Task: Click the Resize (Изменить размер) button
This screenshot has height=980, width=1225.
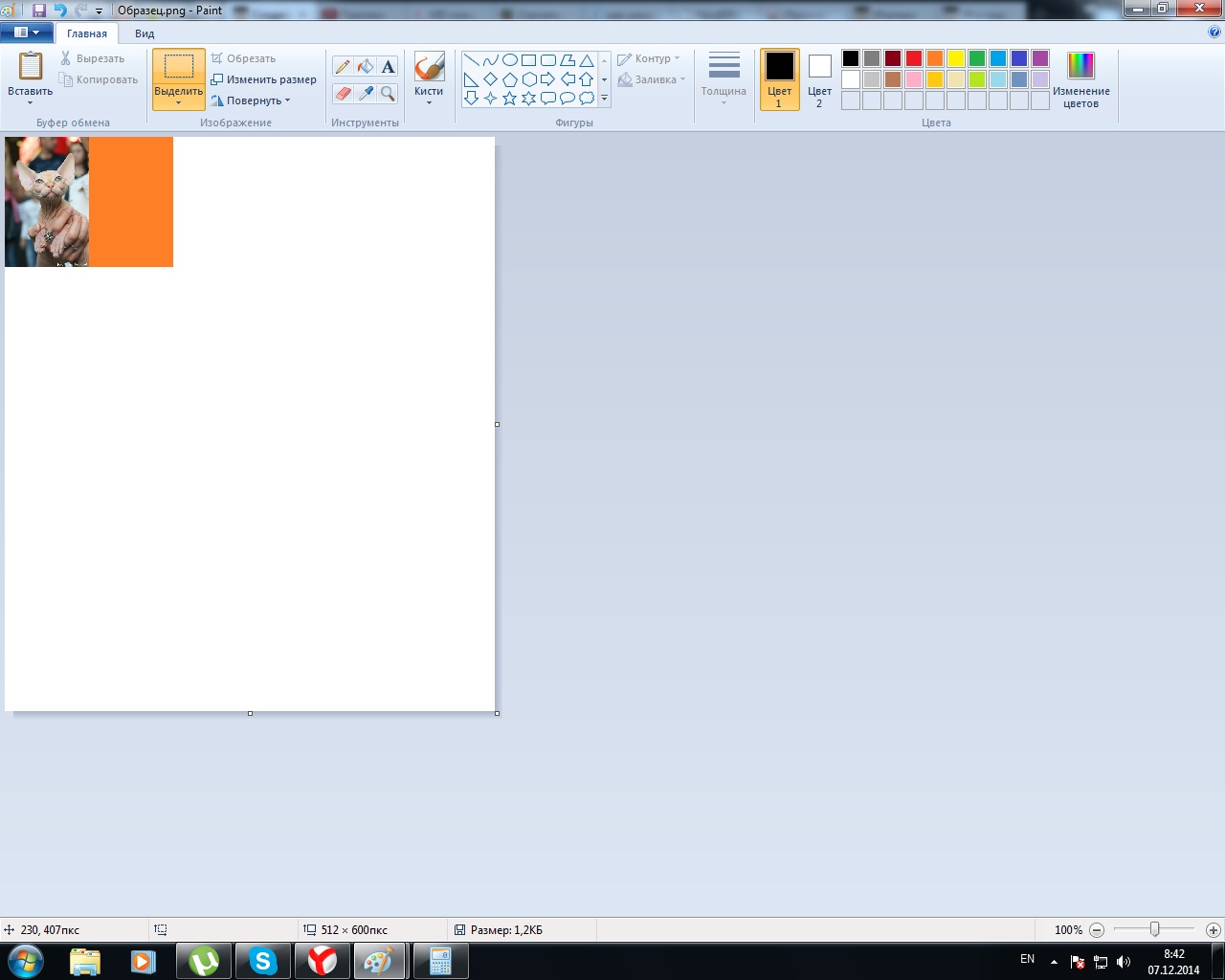Action: pyautogui.click(x=264, y=79)
